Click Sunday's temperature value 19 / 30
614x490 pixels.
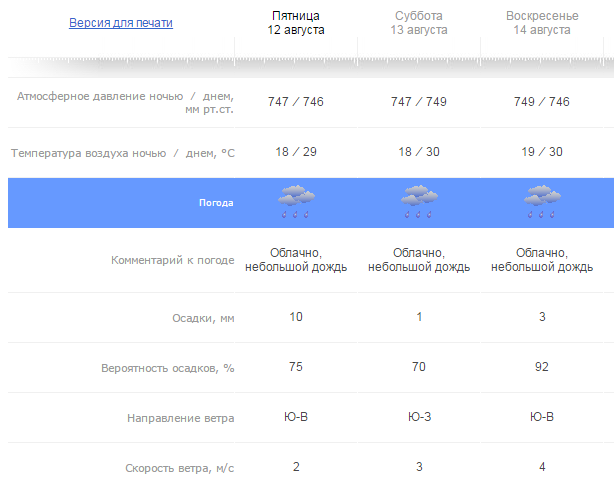[x=542, y=152]
